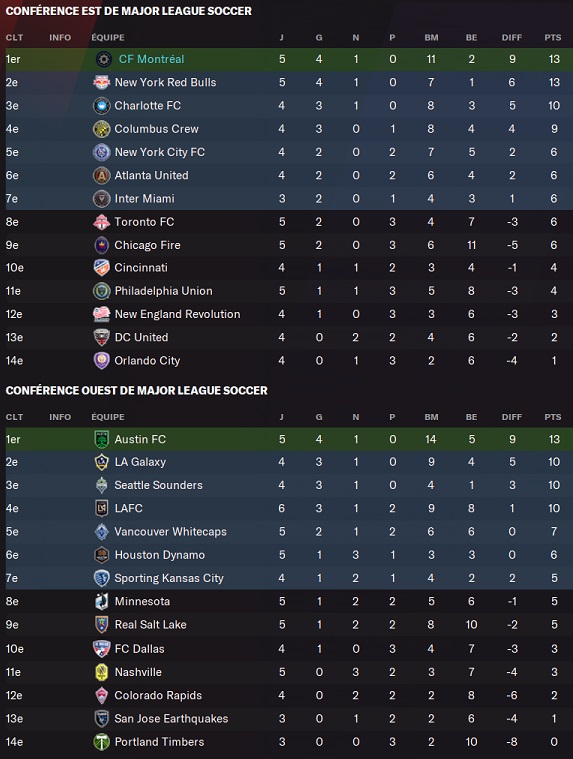
Task: Click the Portland Timbers round badge
Action: (x=102, y=742)
